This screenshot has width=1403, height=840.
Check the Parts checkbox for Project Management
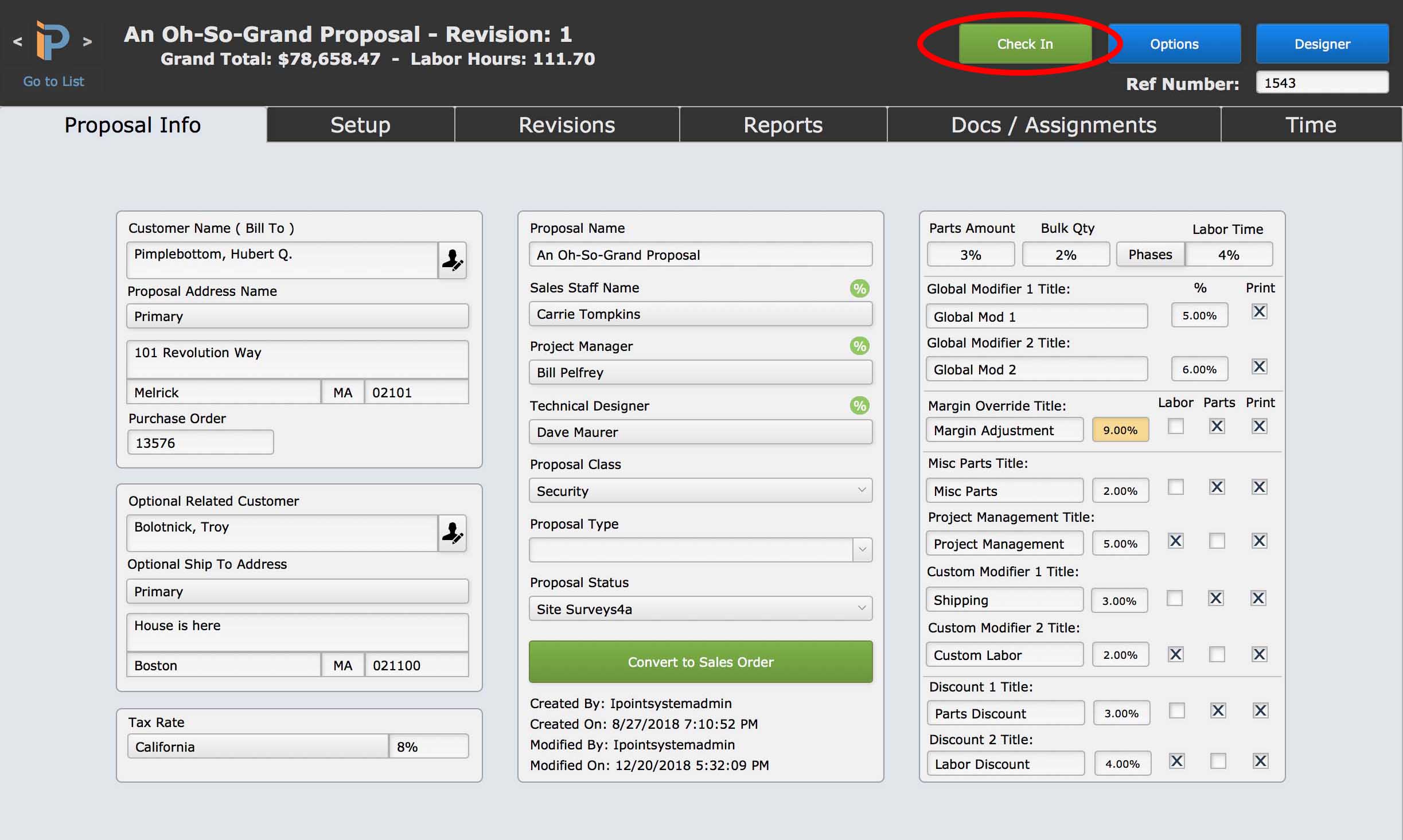click(1218, 541)
